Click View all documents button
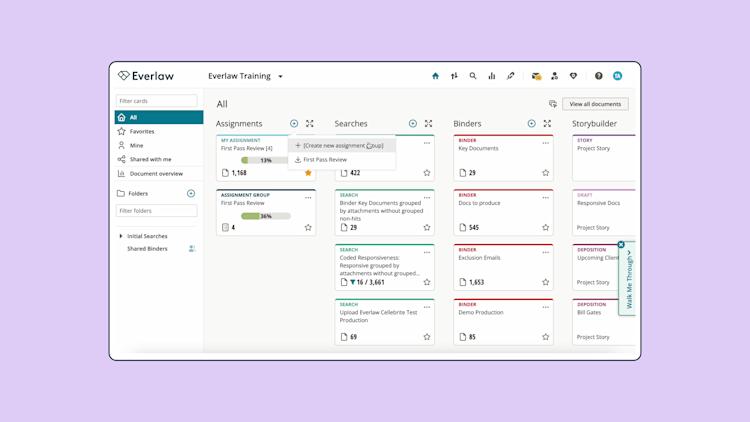The width and height of the screenshot is (750, 422). tap(595, 104)
